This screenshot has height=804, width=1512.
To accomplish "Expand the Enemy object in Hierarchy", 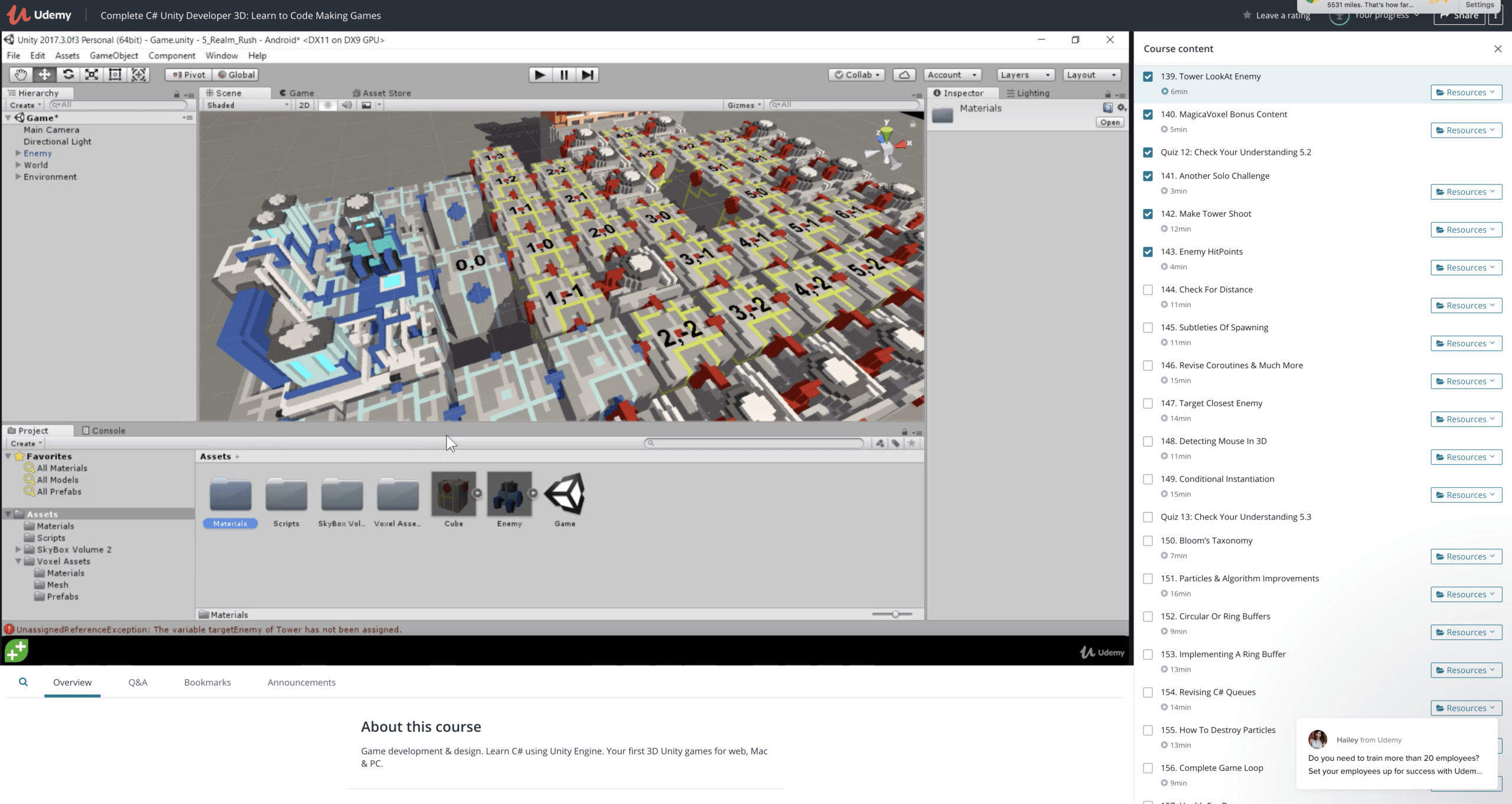I will pos(18,153).
